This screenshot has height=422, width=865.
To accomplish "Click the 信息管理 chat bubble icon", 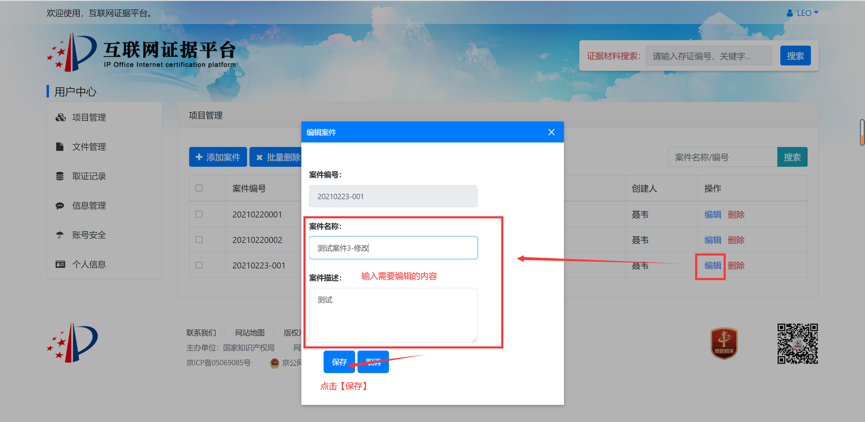I will coord(60,206).
